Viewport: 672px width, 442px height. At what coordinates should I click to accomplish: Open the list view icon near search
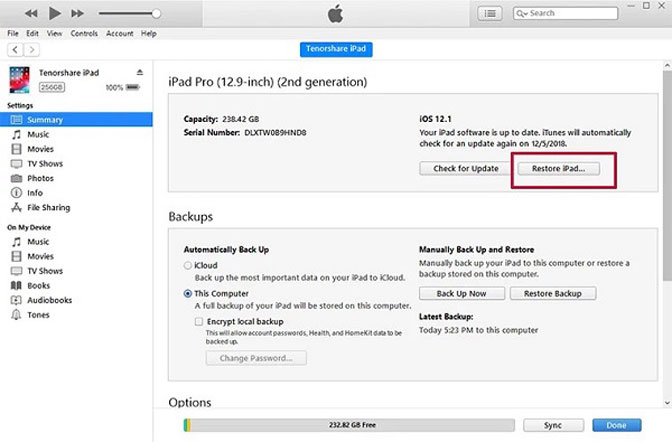point(490,14)
